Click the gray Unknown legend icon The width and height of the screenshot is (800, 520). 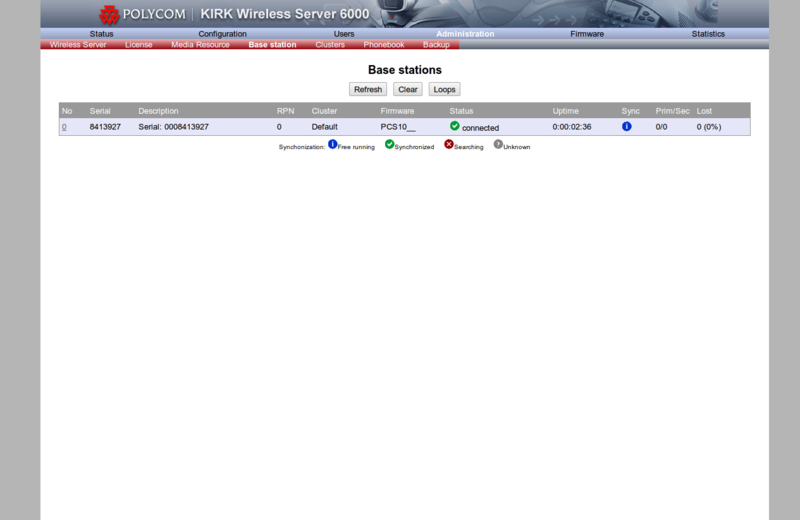(x=498, y=144)
